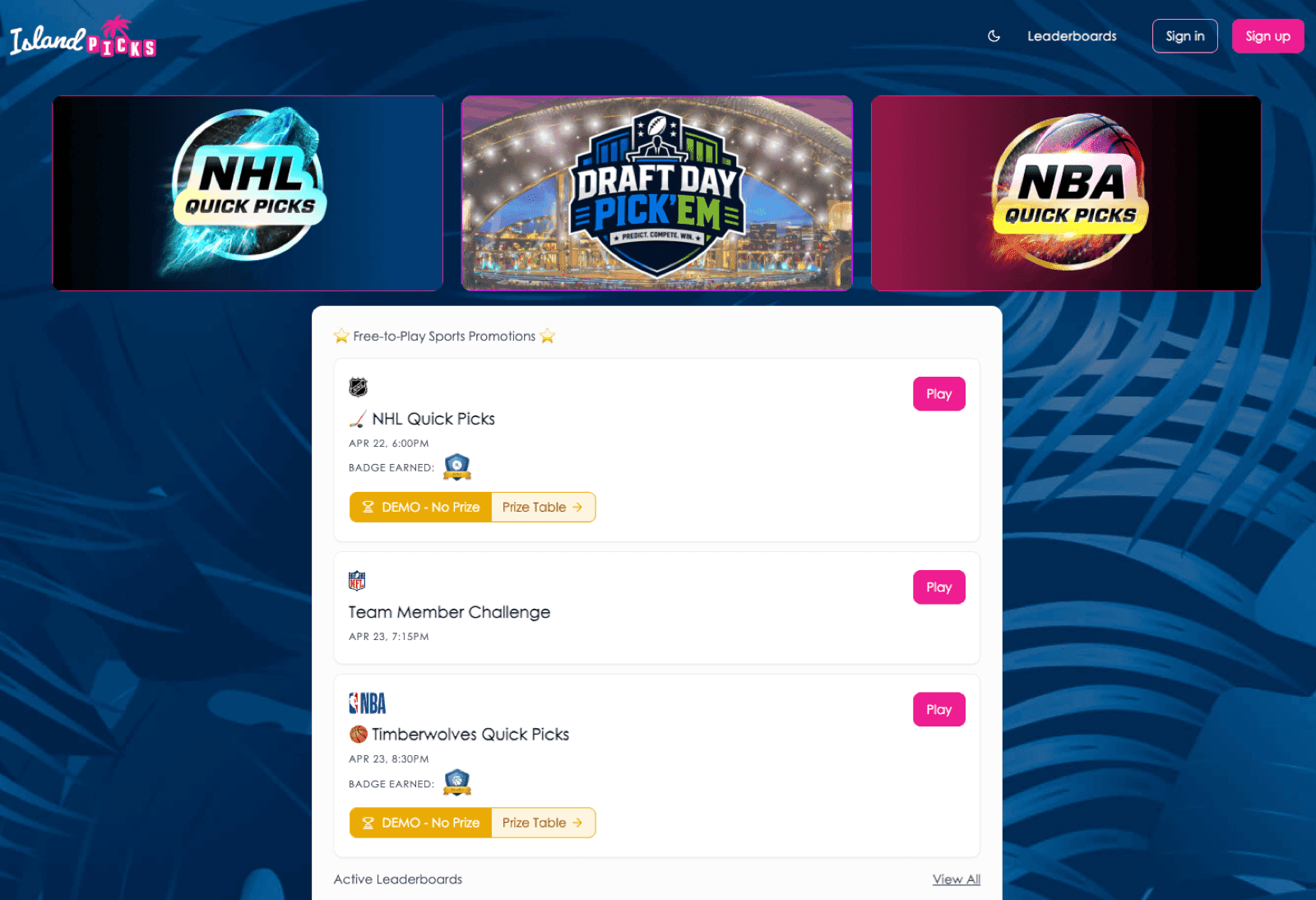Play the Timberwolves Quick Picks promotion

[x=938, y=710]
